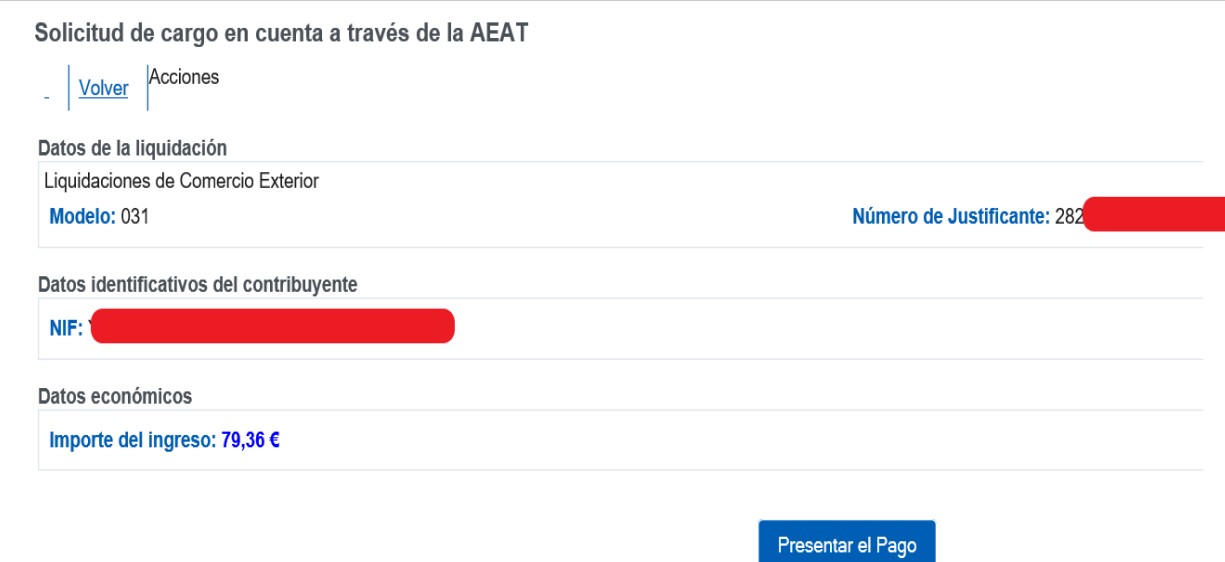The width and height of the screenshot is (1225, 562).
Task: Select the Datos económicos heading
Action: click(114, 396)
